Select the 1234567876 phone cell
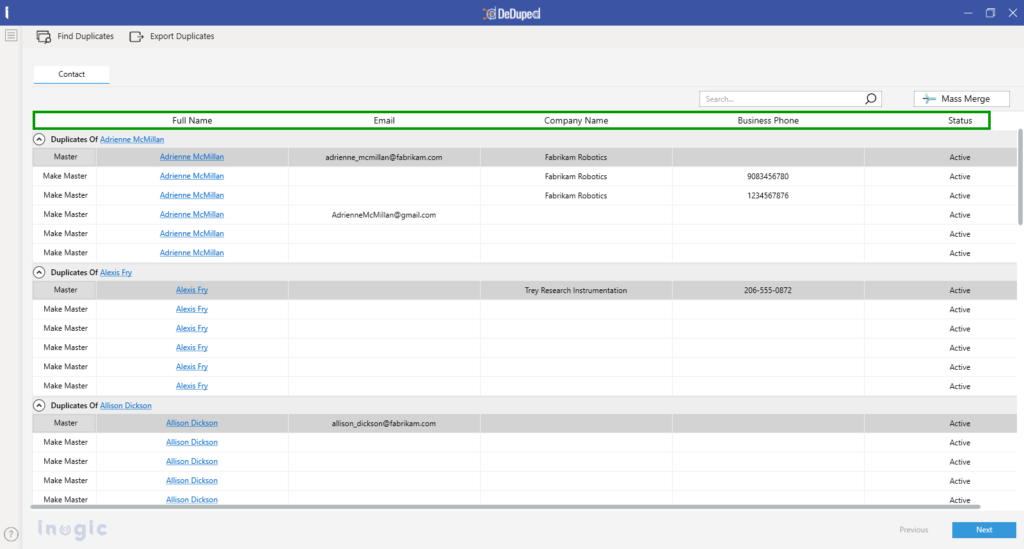 (x=768, y=196)
